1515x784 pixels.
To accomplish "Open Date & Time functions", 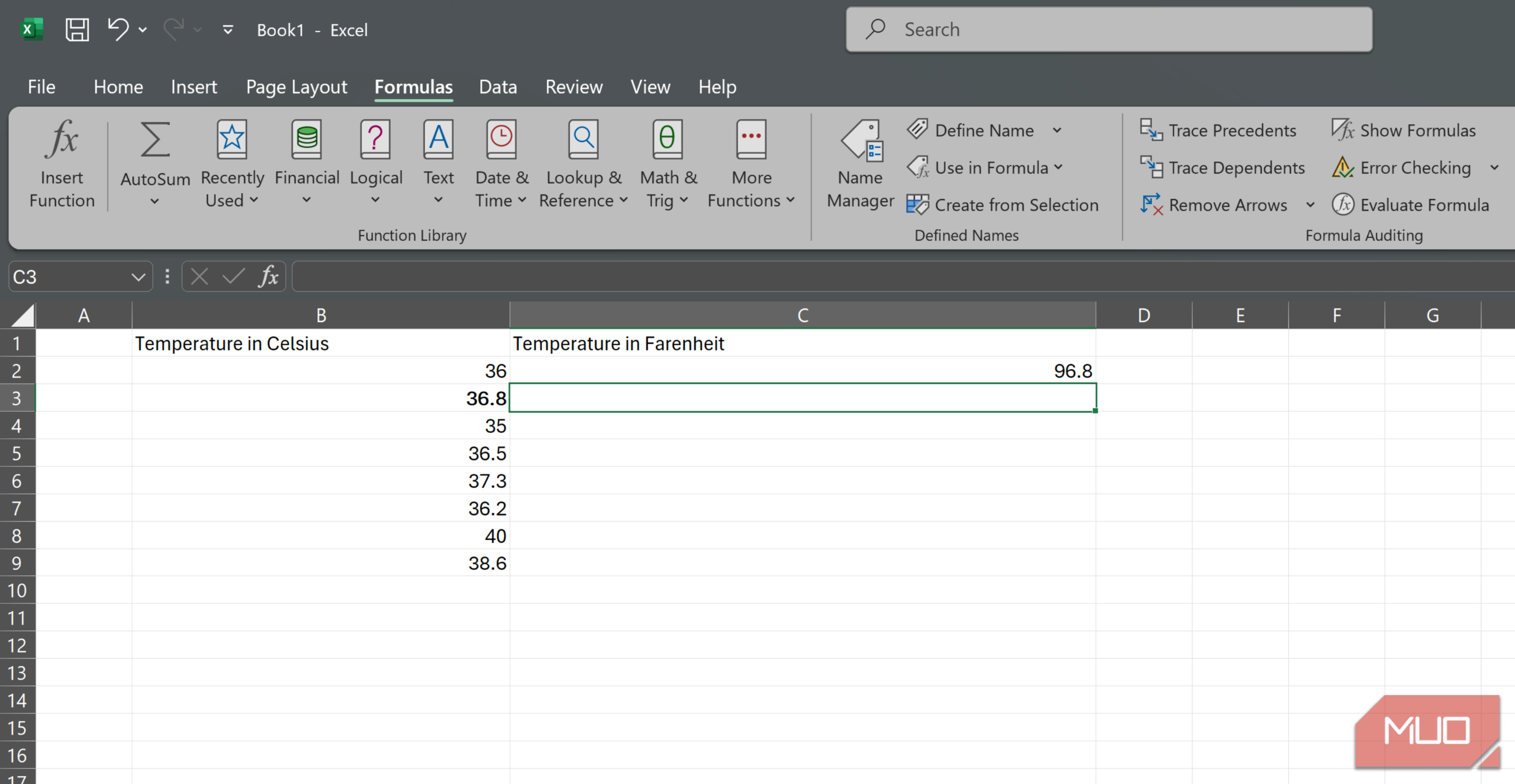I will (501, 164).
